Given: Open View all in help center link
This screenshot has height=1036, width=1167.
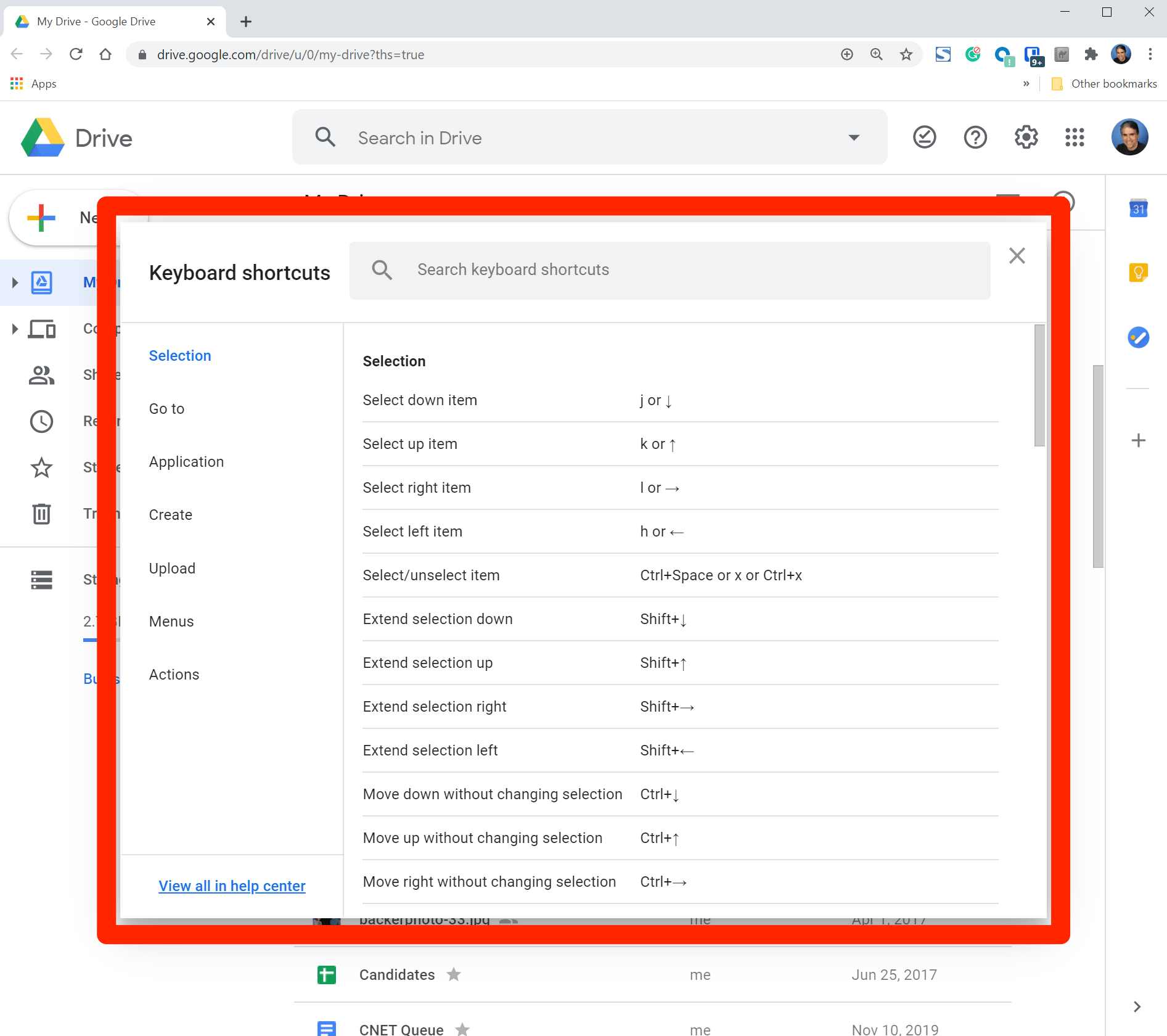Looking at the screenshot, I should pyautogui.click(x=232, y=886).
